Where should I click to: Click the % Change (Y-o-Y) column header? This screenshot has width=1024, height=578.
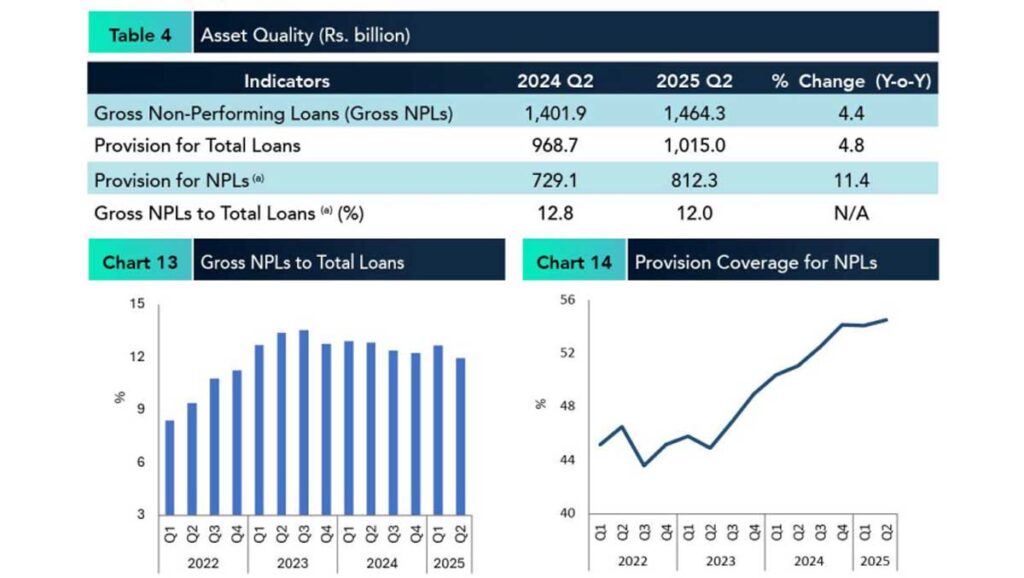pyautogui.click(x=851, y=81)
